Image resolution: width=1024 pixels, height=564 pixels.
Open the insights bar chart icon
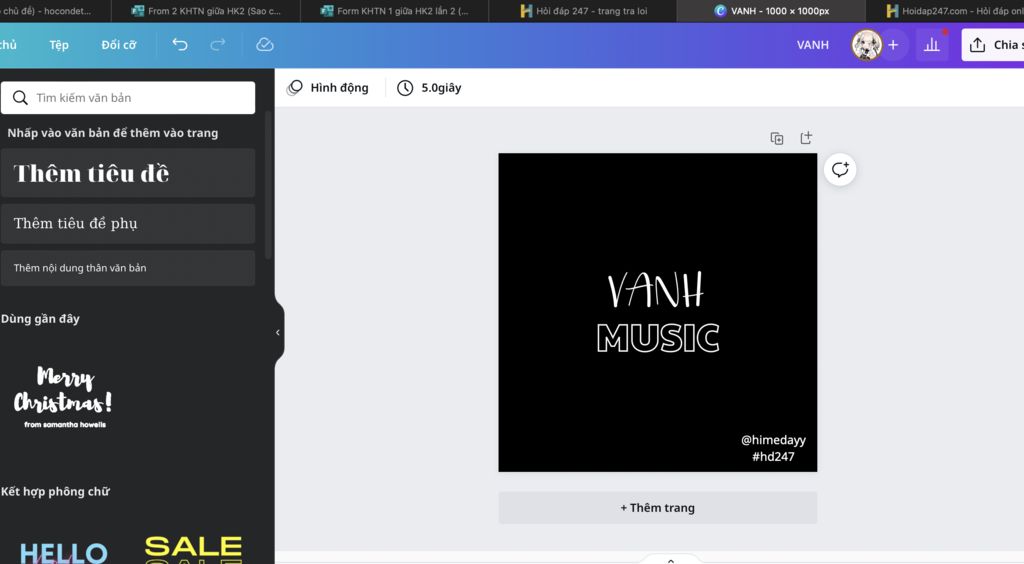point(932,45)
